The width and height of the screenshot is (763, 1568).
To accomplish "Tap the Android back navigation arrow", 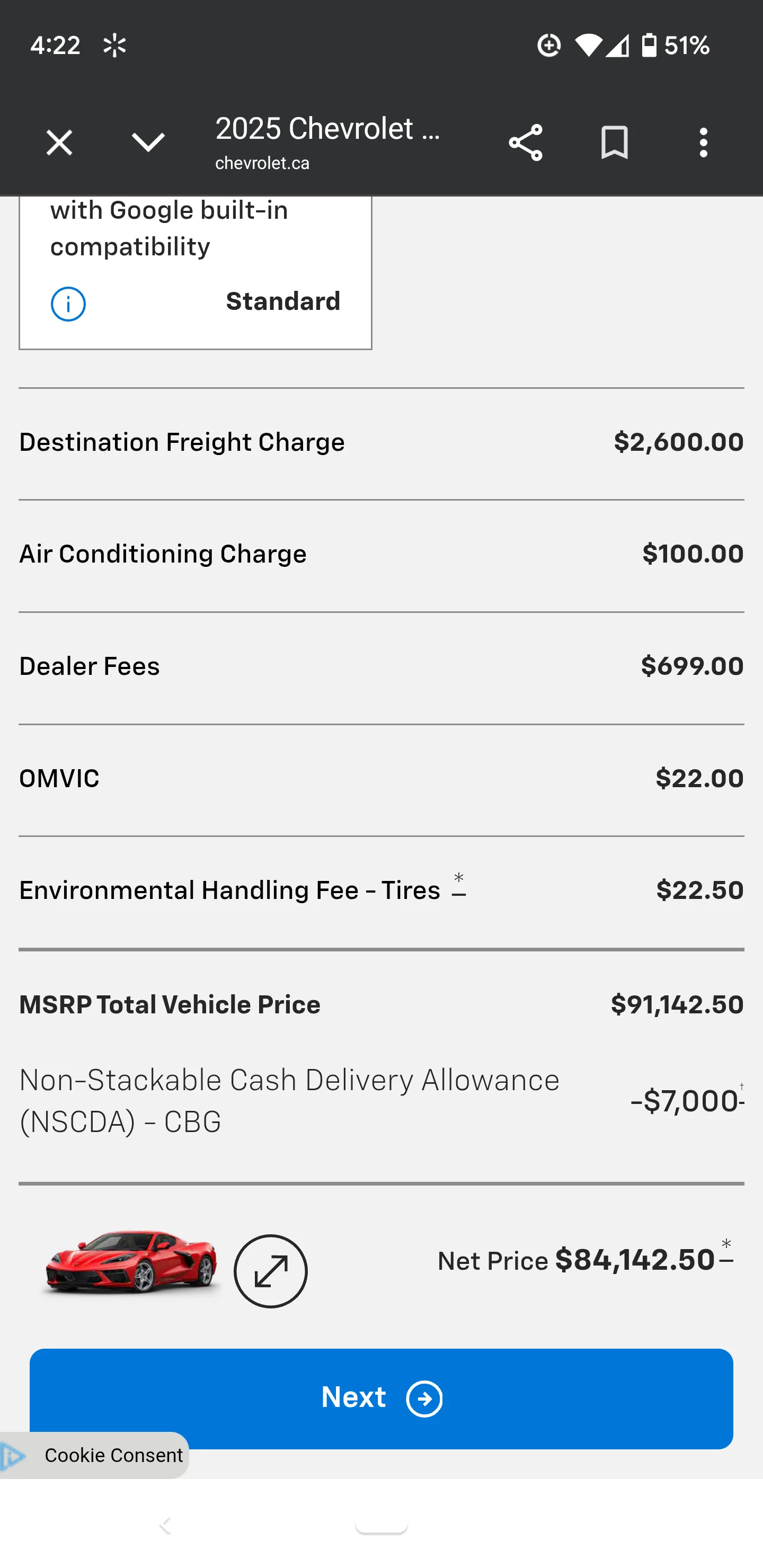I will point(165,1525).
